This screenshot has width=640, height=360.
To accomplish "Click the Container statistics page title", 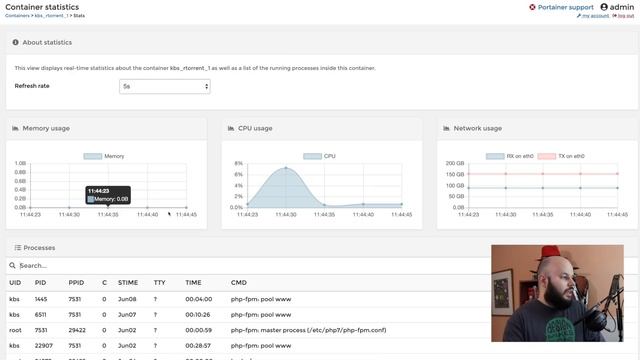I will (x=42, y=7).
